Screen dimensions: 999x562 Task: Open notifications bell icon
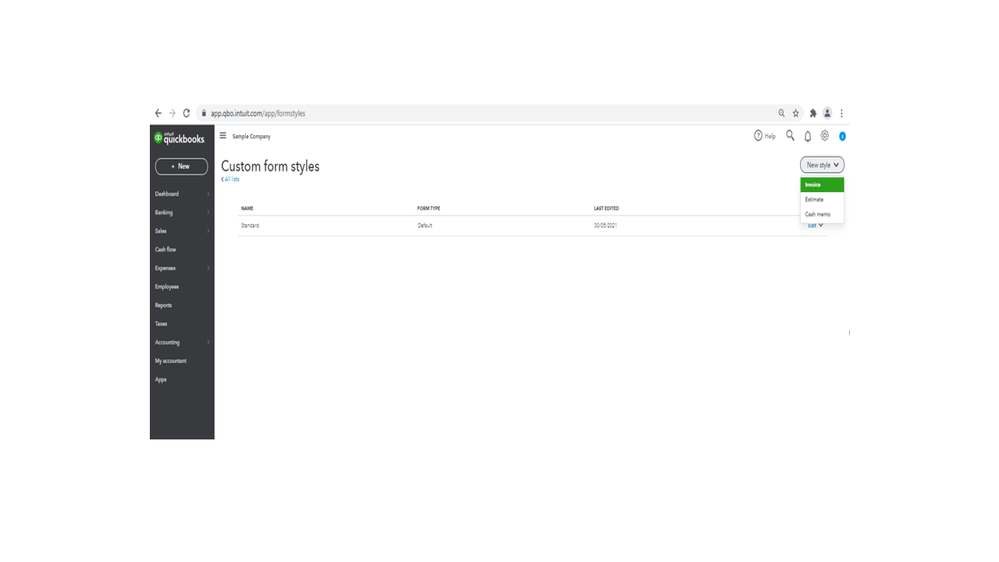pos(807,136)
